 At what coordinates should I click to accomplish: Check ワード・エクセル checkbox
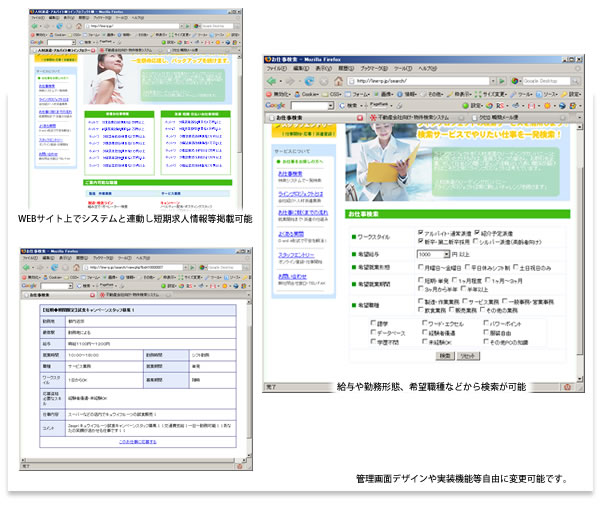424,323
